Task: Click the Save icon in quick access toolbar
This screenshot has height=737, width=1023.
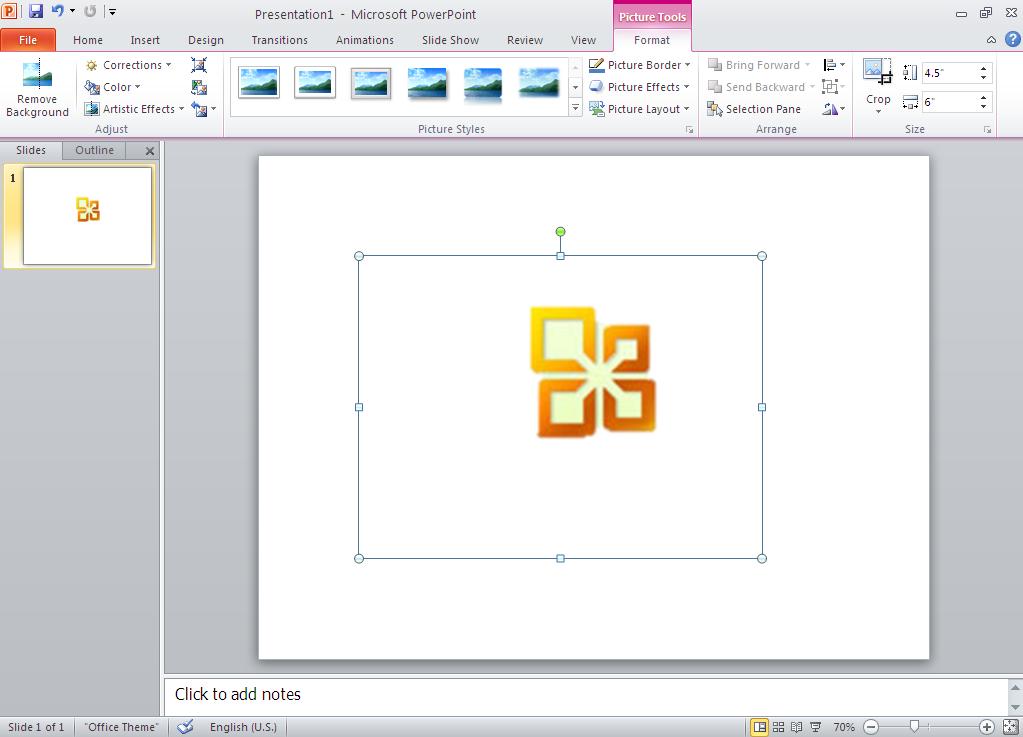Action: coord(35,11)
